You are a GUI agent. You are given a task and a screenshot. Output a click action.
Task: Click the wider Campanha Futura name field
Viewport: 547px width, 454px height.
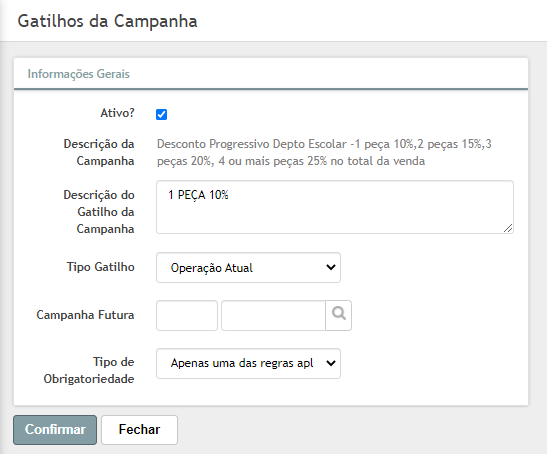274,315
